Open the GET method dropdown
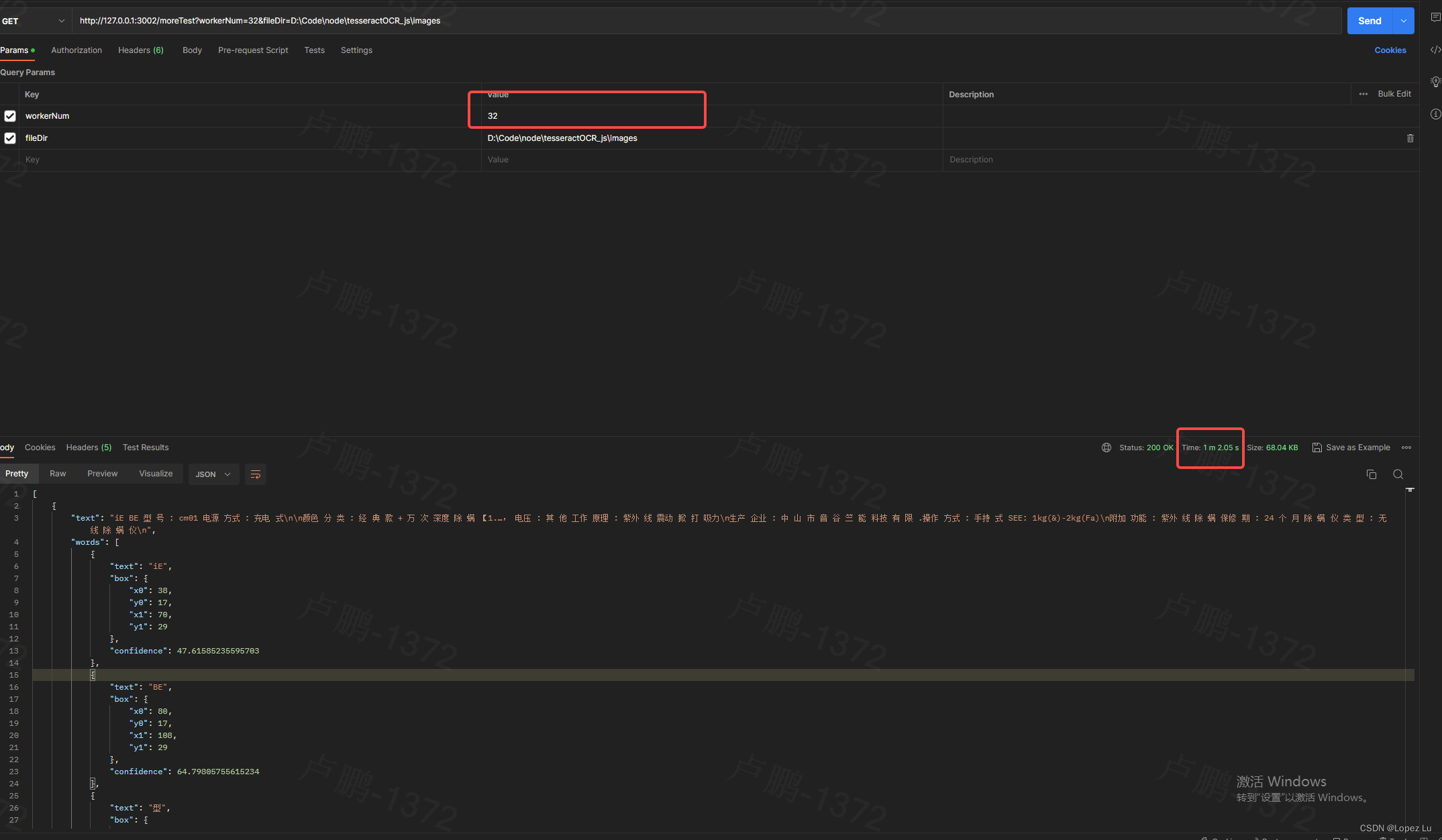This screenshot has width=1442, height=840. [34, 21]
